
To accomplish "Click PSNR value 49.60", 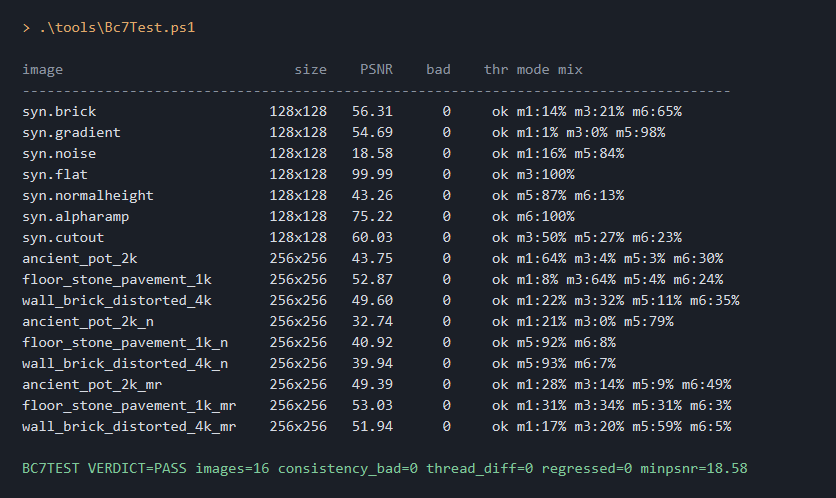I will [372, 301].
